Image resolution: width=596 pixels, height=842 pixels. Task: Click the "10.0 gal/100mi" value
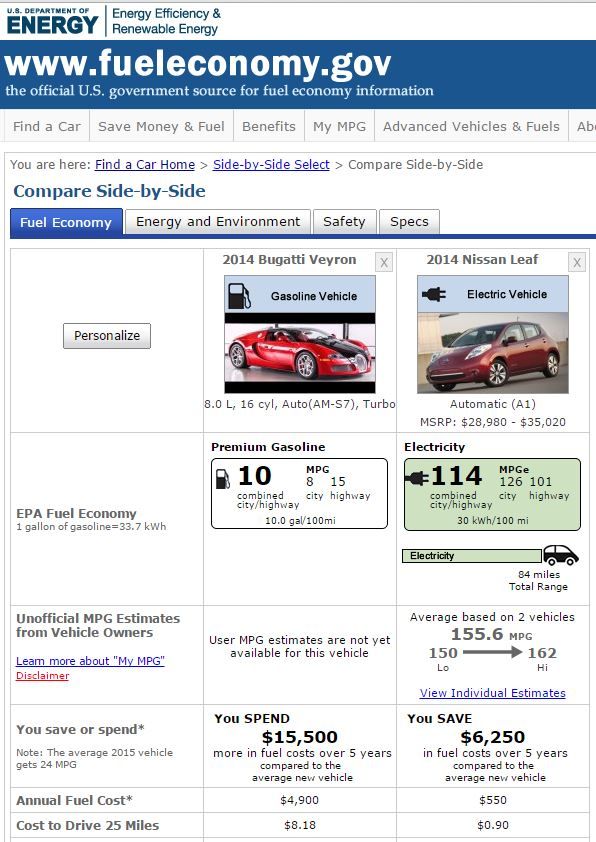click(300, 520)
